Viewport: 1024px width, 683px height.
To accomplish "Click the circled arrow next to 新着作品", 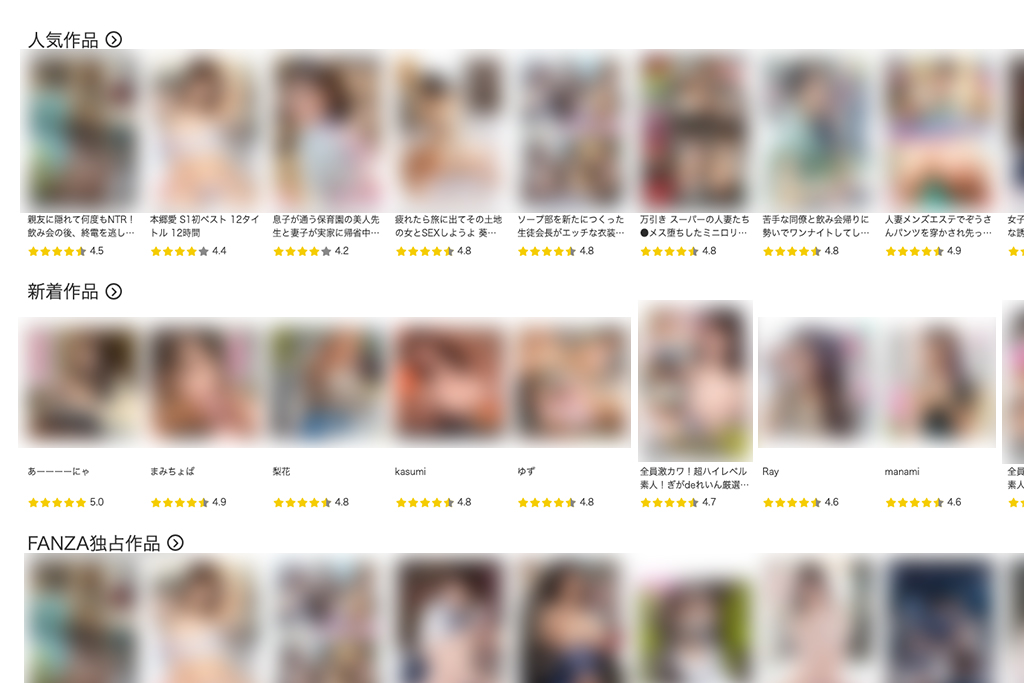I will point(114,291).
